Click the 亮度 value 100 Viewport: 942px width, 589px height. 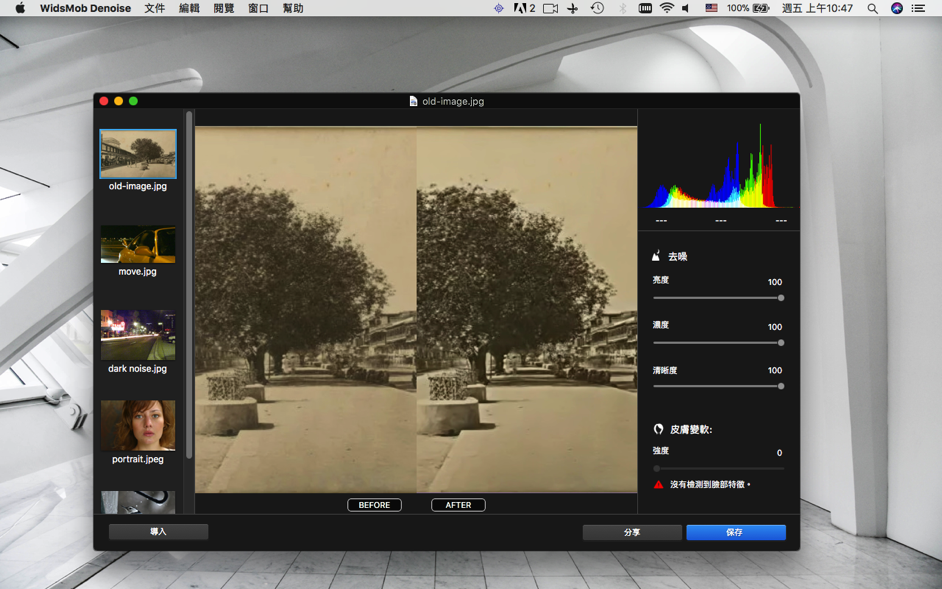point(775,282)
